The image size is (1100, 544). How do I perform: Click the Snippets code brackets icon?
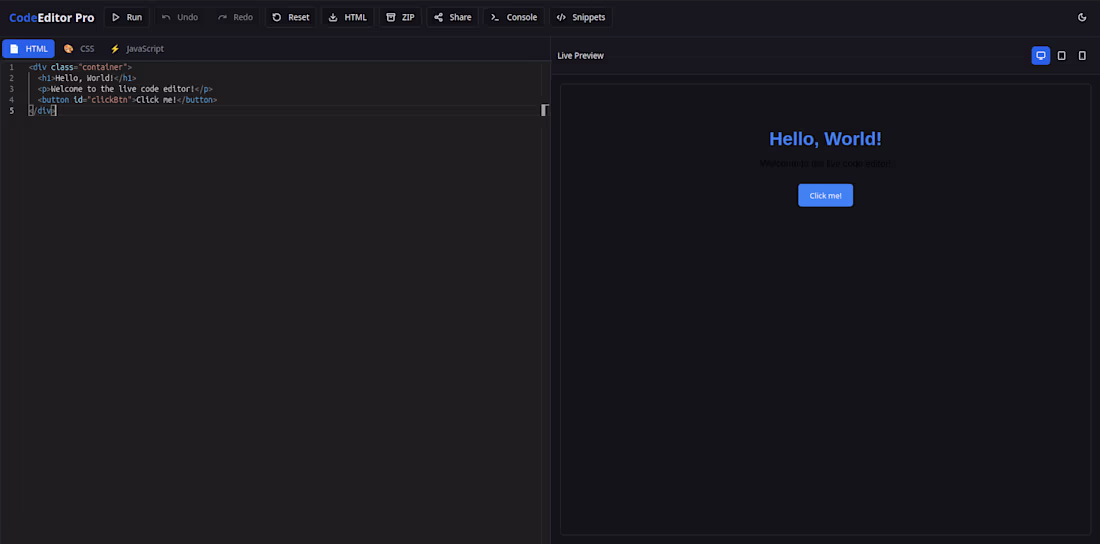(561, 18)
